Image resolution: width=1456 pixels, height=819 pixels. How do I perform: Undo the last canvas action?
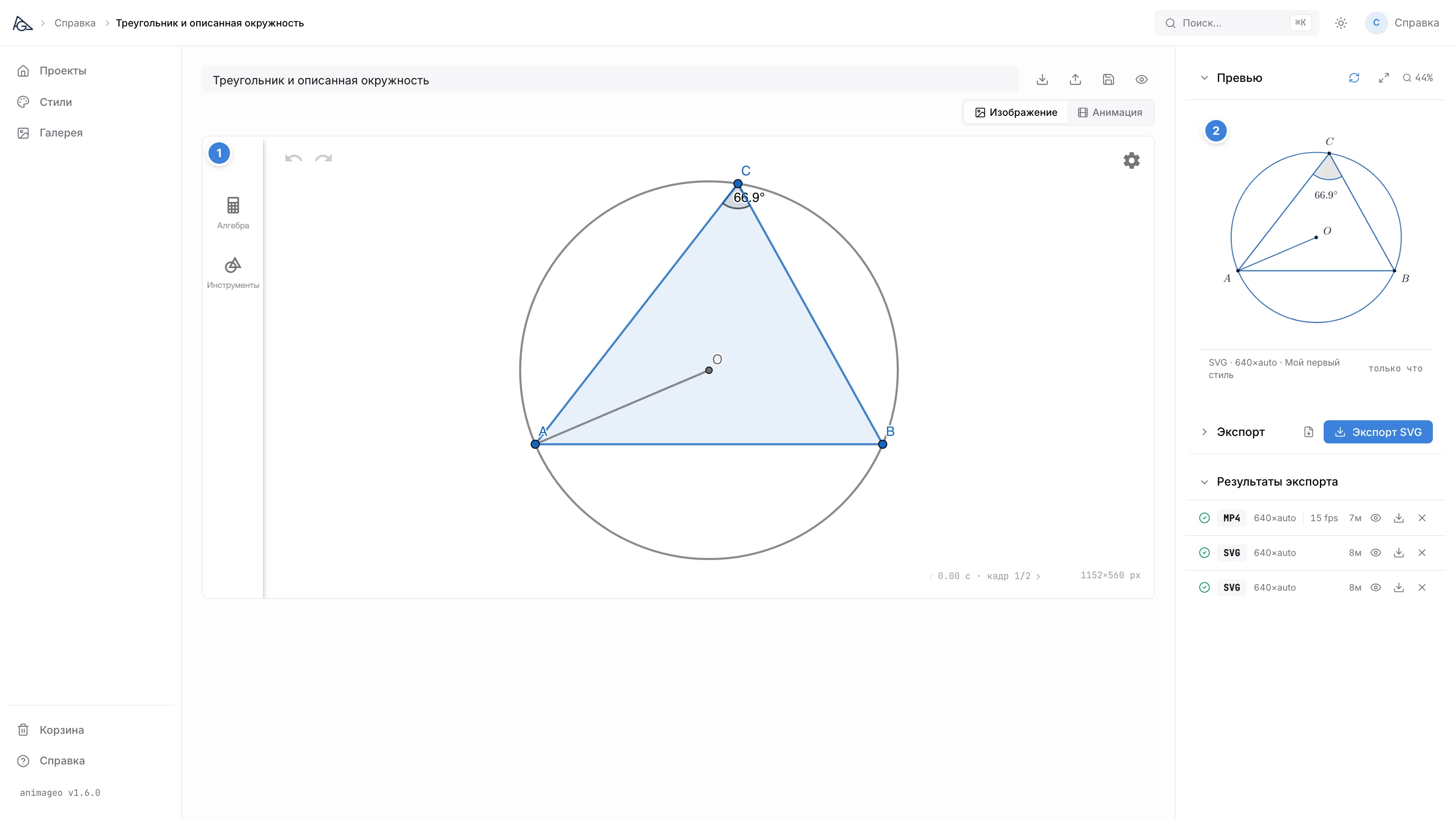click(293, 158)
